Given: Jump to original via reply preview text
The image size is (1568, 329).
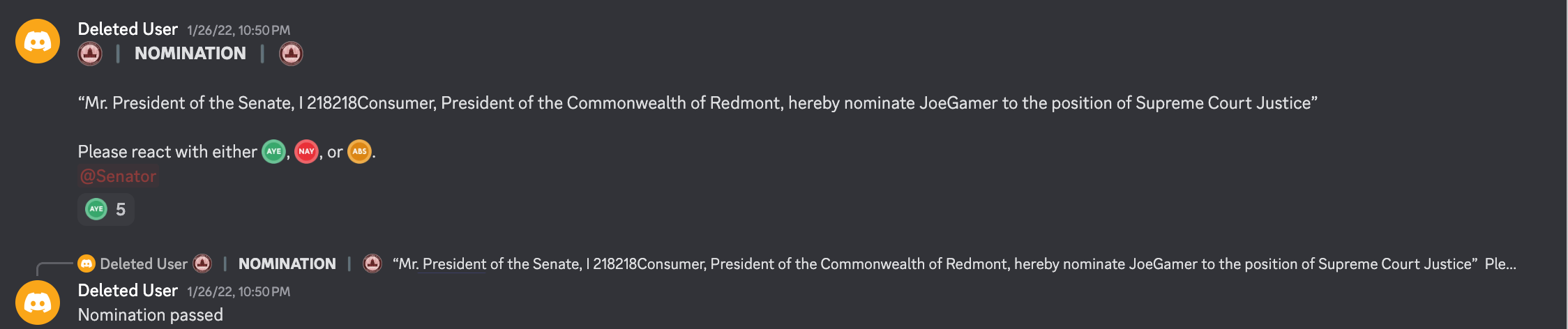Looking at the screenshot, I should click(x=954, y=263).
